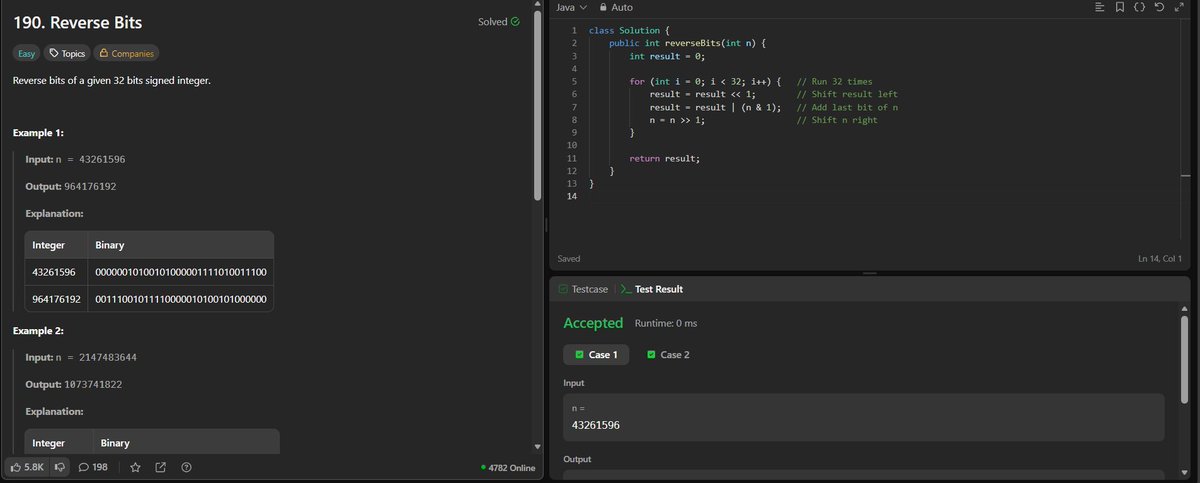This screenshot has height=483, width=1200.
Task: Like the problem with thumbs-up 5.8K
Action: (x=27, y=467)
